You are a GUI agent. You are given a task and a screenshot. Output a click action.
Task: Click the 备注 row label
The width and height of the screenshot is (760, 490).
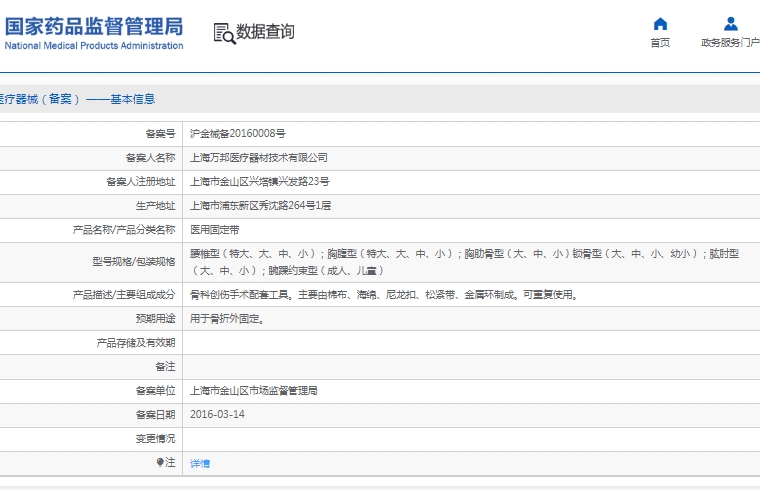tap(165, 367)
